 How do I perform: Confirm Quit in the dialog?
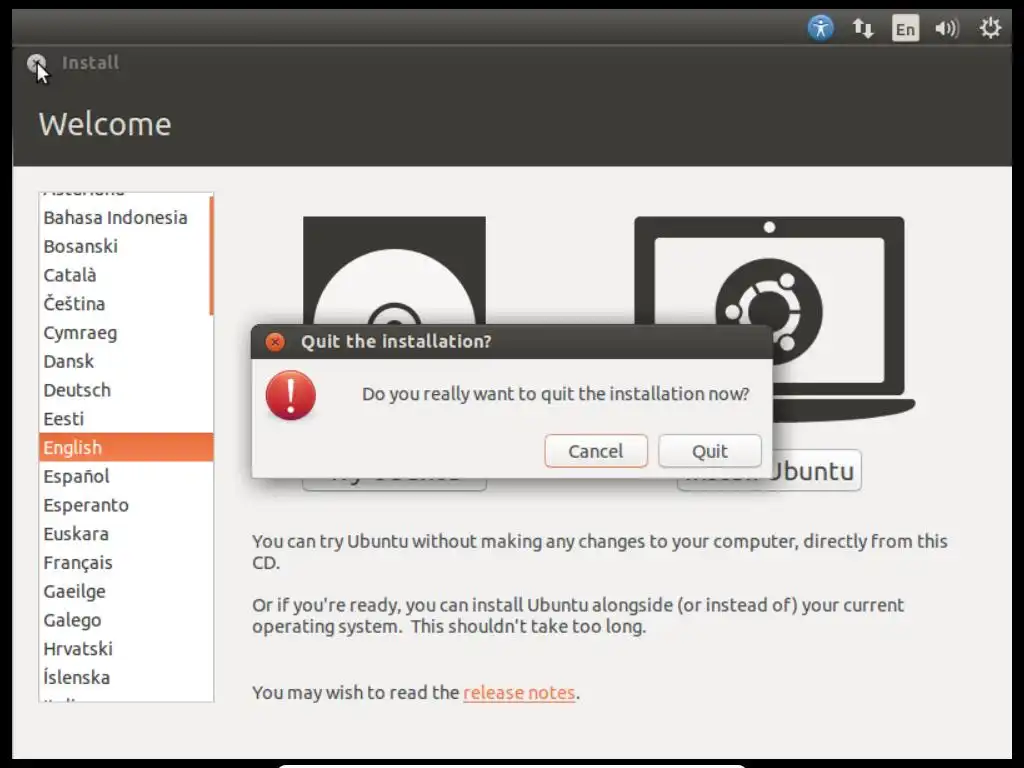[x=709, y=451]
